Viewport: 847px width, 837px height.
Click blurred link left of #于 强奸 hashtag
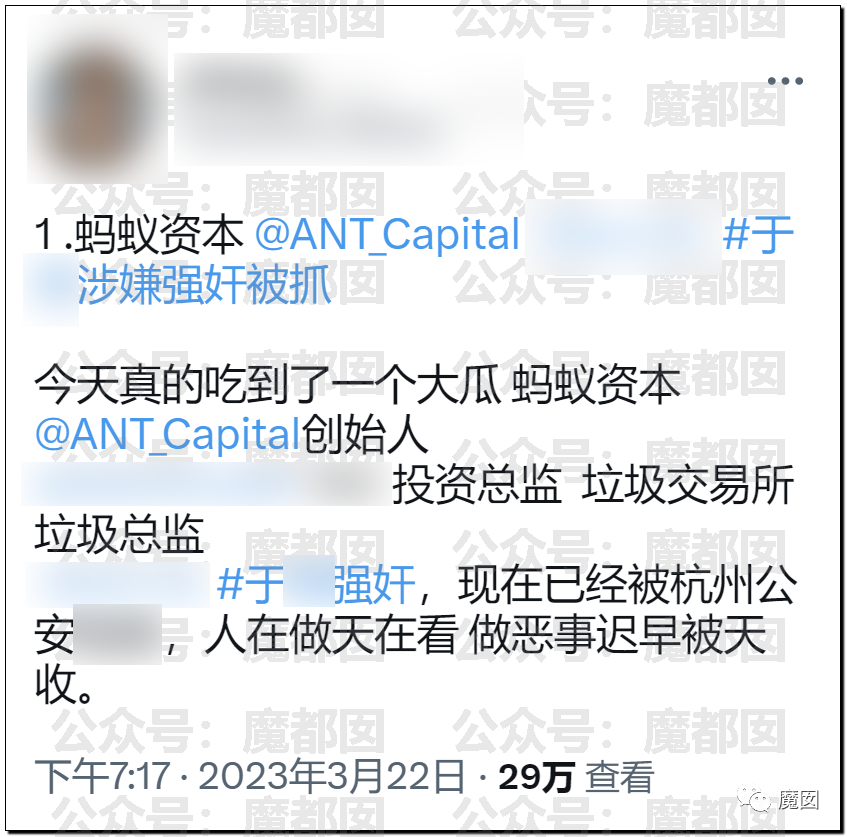[x=117, y=584]
